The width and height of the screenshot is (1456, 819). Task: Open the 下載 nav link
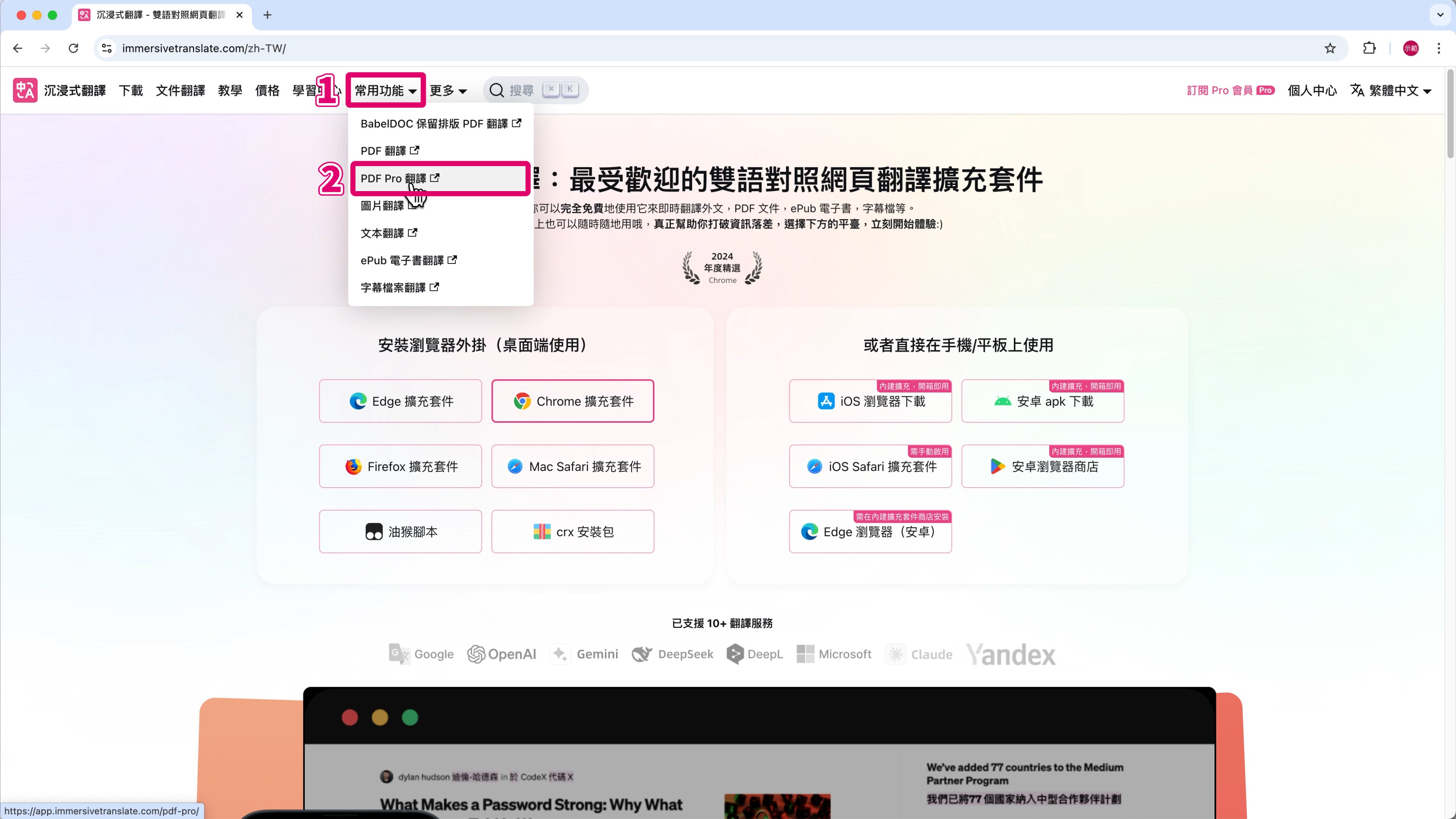pyautogui.click(x=130, y=91)
